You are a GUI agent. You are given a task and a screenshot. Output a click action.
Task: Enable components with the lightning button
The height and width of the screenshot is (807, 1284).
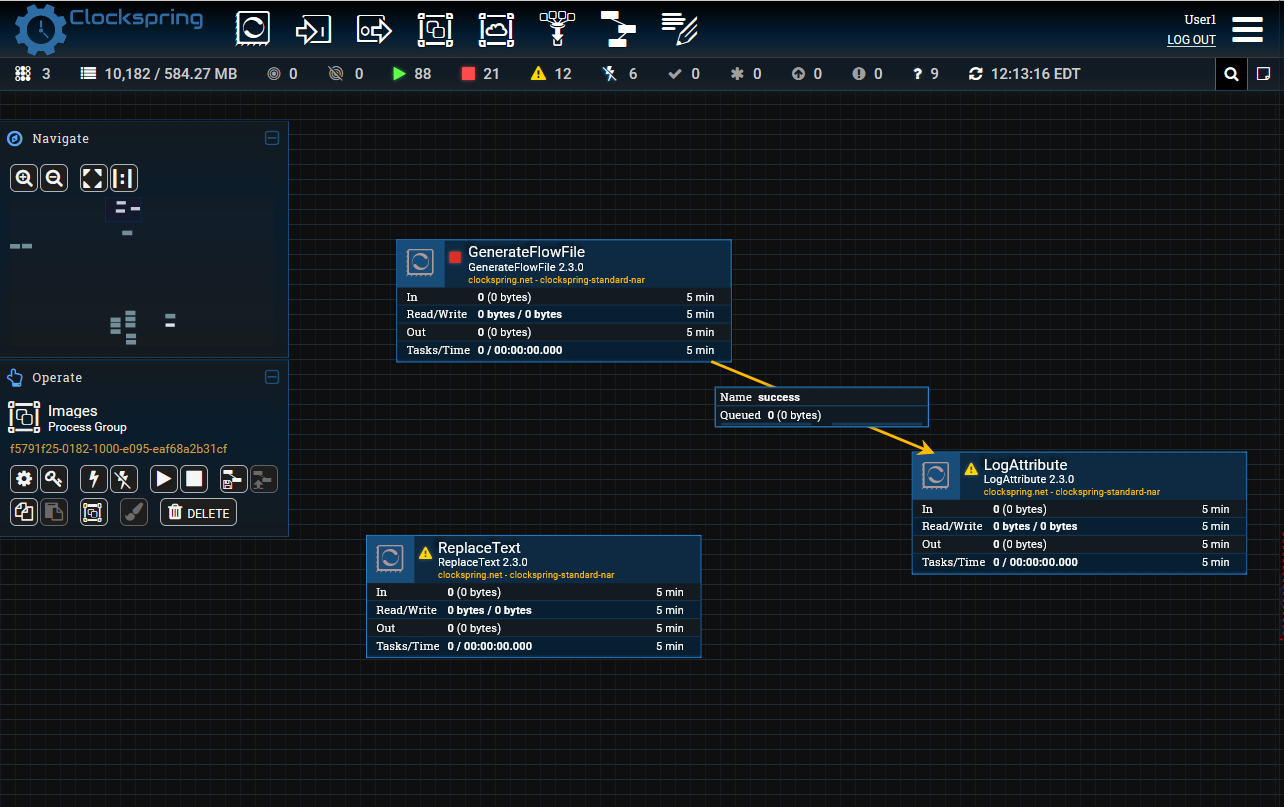(x=94, y=478)
